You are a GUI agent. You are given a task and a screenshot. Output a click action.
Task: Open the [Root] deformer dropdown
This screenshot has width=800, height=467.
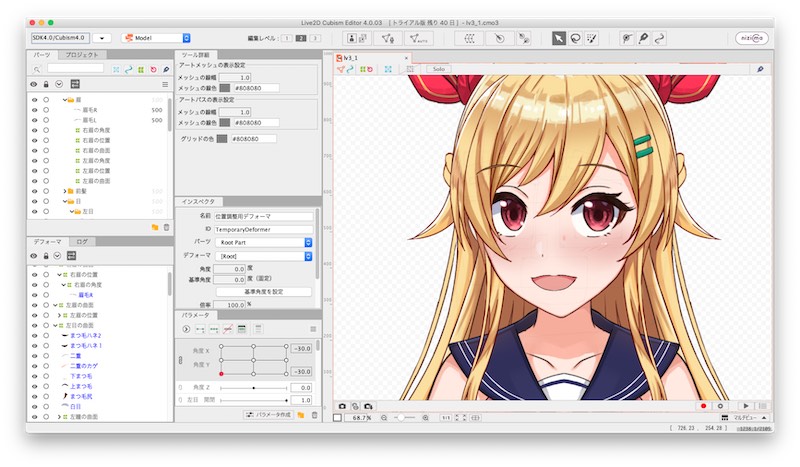pyautogui.click(x=263, y=256)
